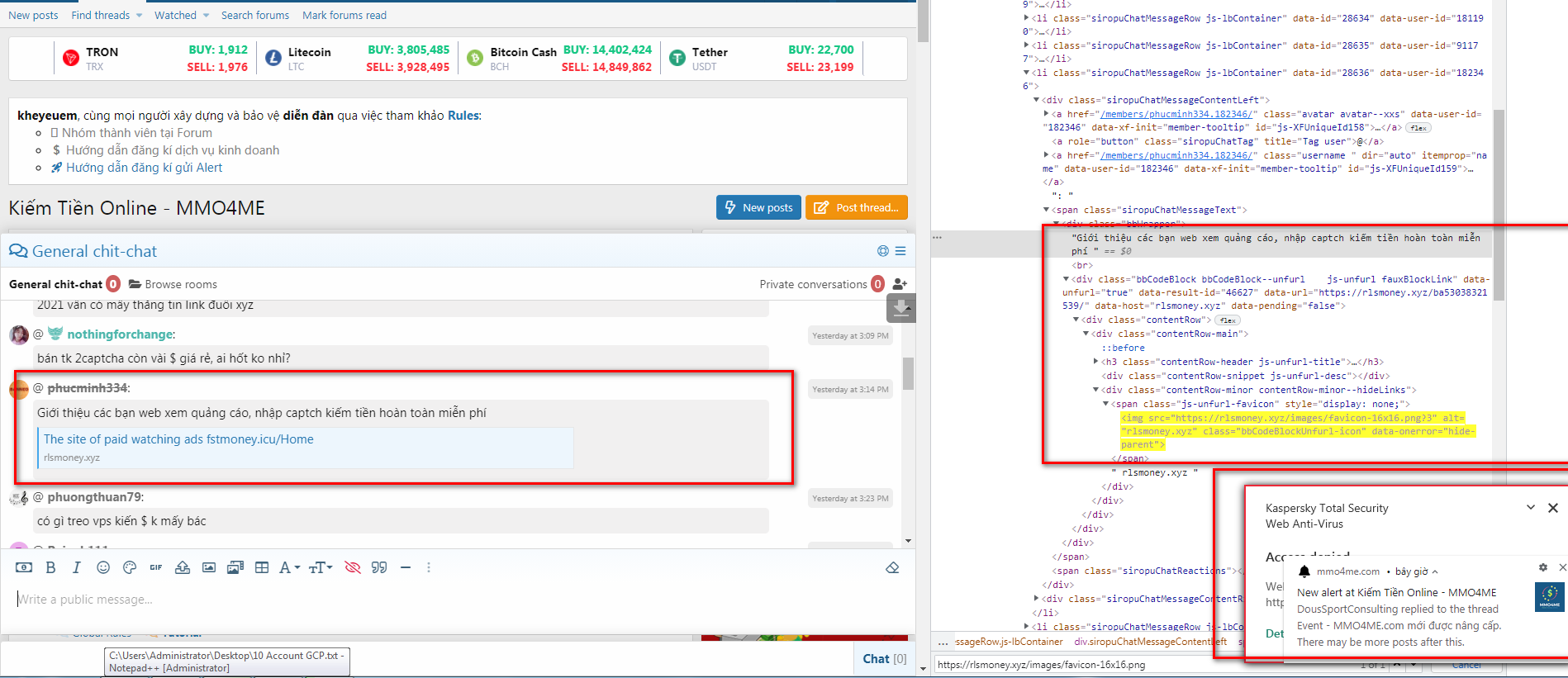
Task: Click the eraser icon to clear formatting
Action: (892, 567)
